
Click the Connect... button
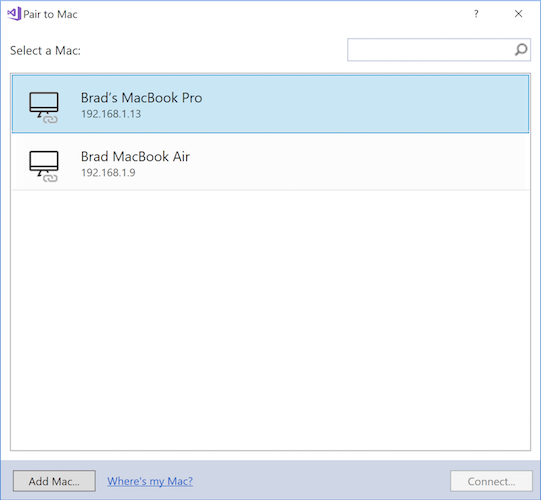tap(491, 481)
